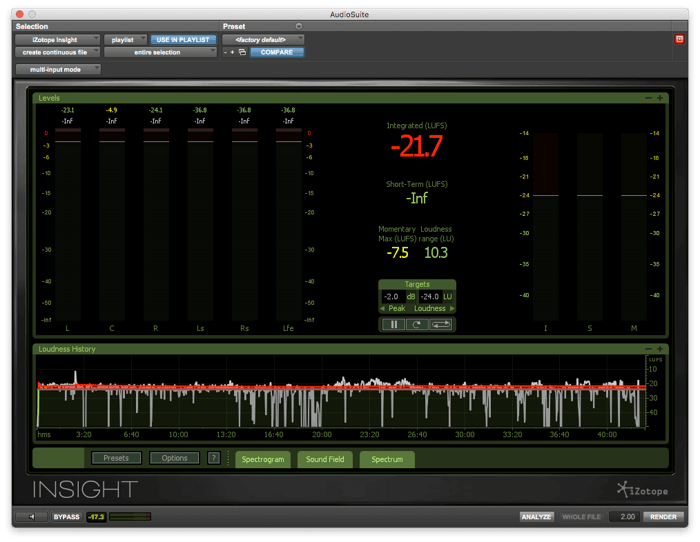The image size is (700, 542).
Task: Click the C channel level meter
Action: (112, 225)
